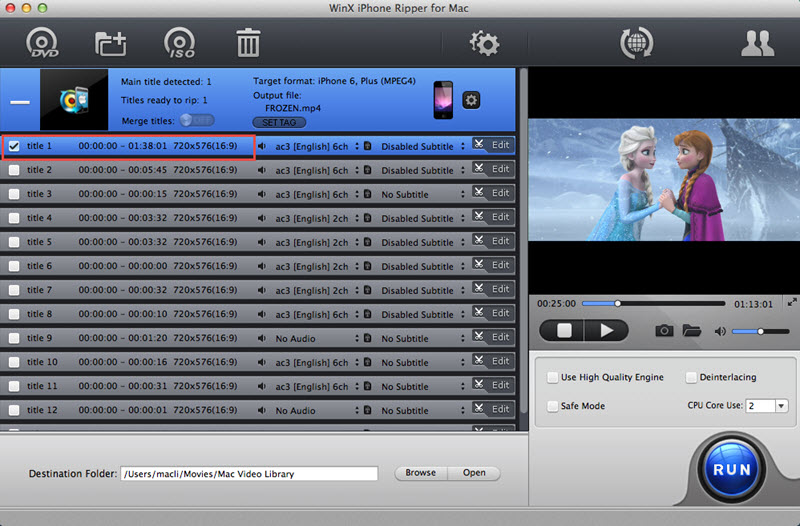Click the globe update check icon
The width and height of the screenshot is (800, 526).
pyautogui.click(x=636, y=43)
